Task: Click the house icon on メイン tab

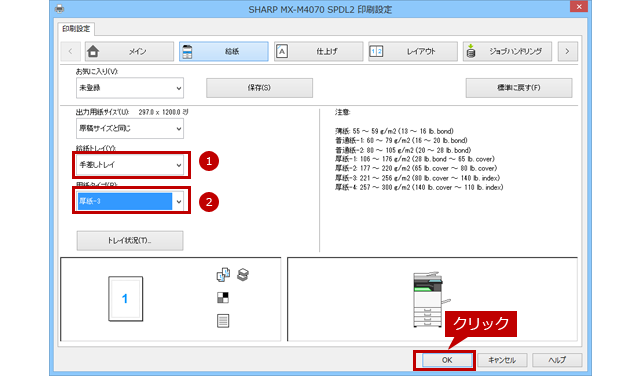Action: pyautogui.click(x=93, y=51)
